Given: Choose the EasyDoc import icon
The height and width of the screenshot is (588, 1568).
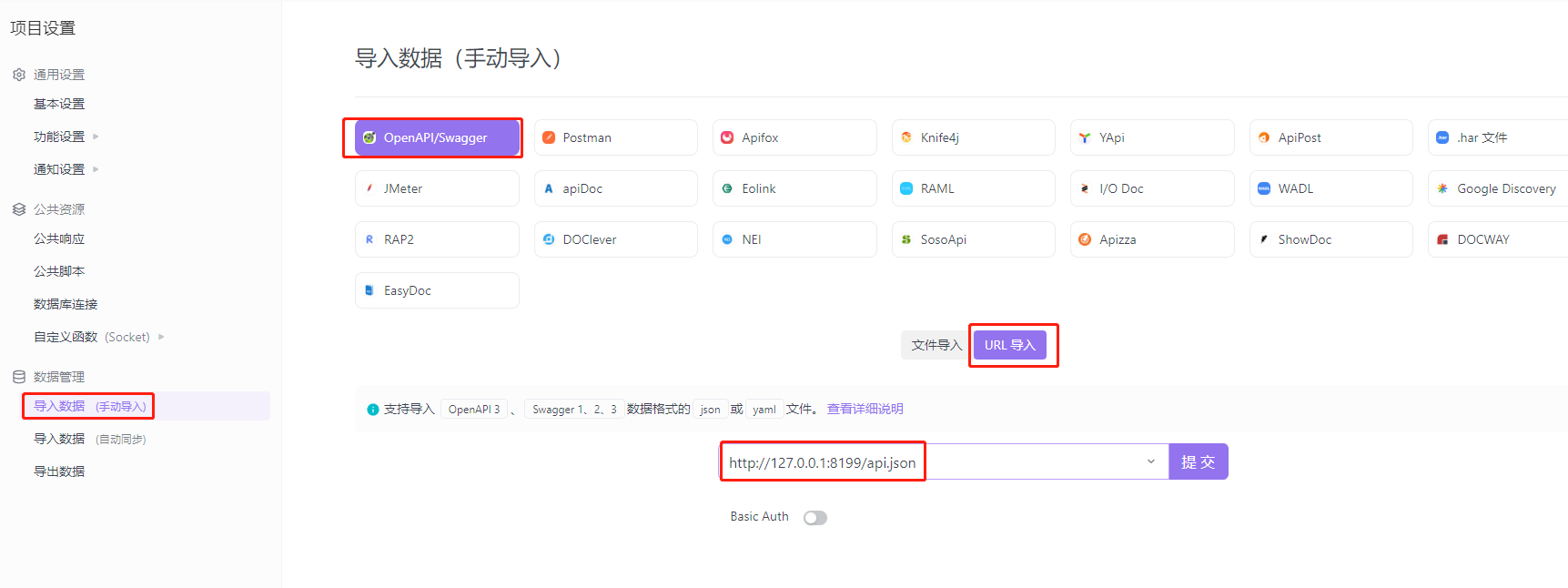Looking at the screenshot, I should coord(369,290).
